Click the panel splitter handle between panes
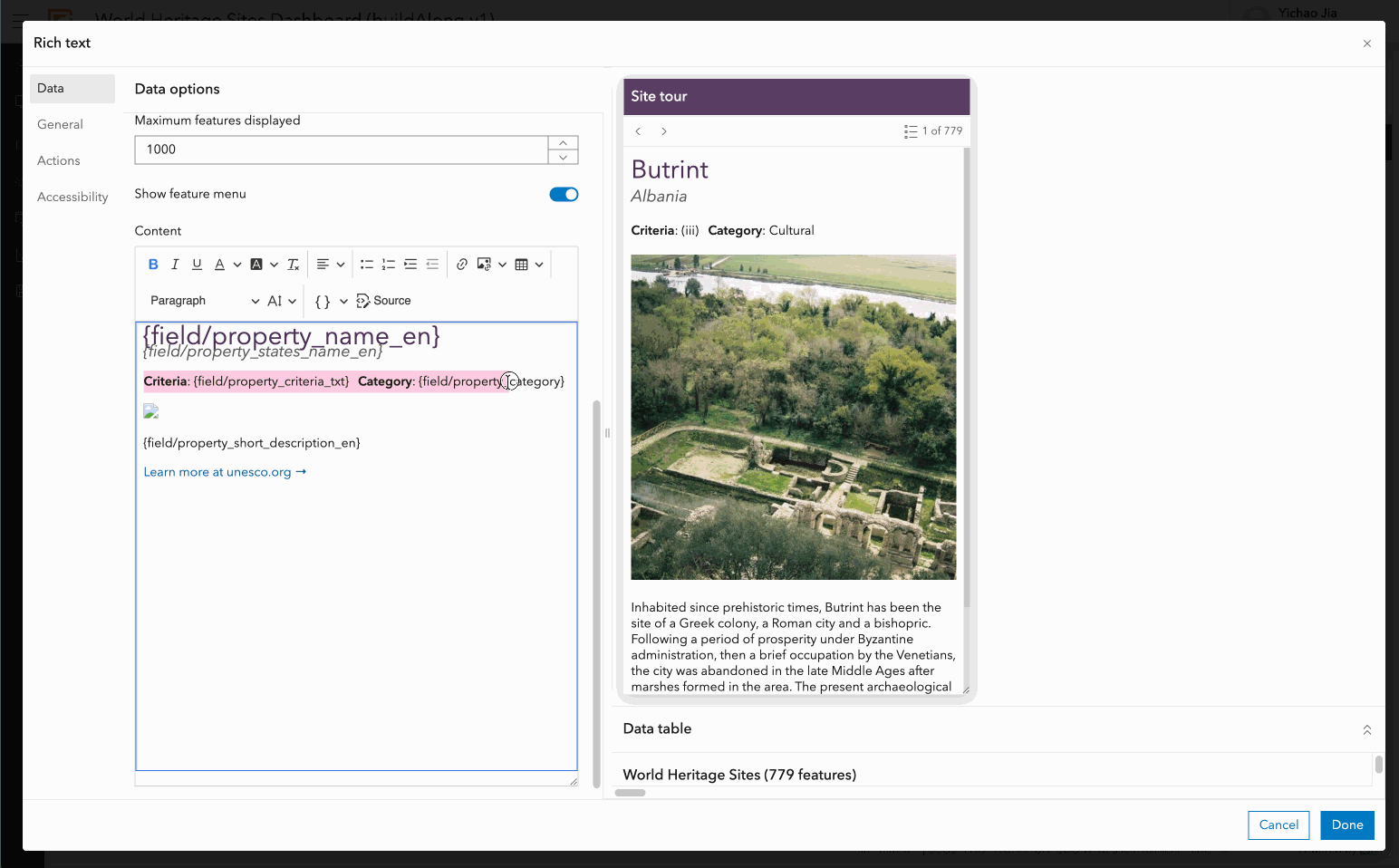The image size is (1399, 868). coord(607,433)
